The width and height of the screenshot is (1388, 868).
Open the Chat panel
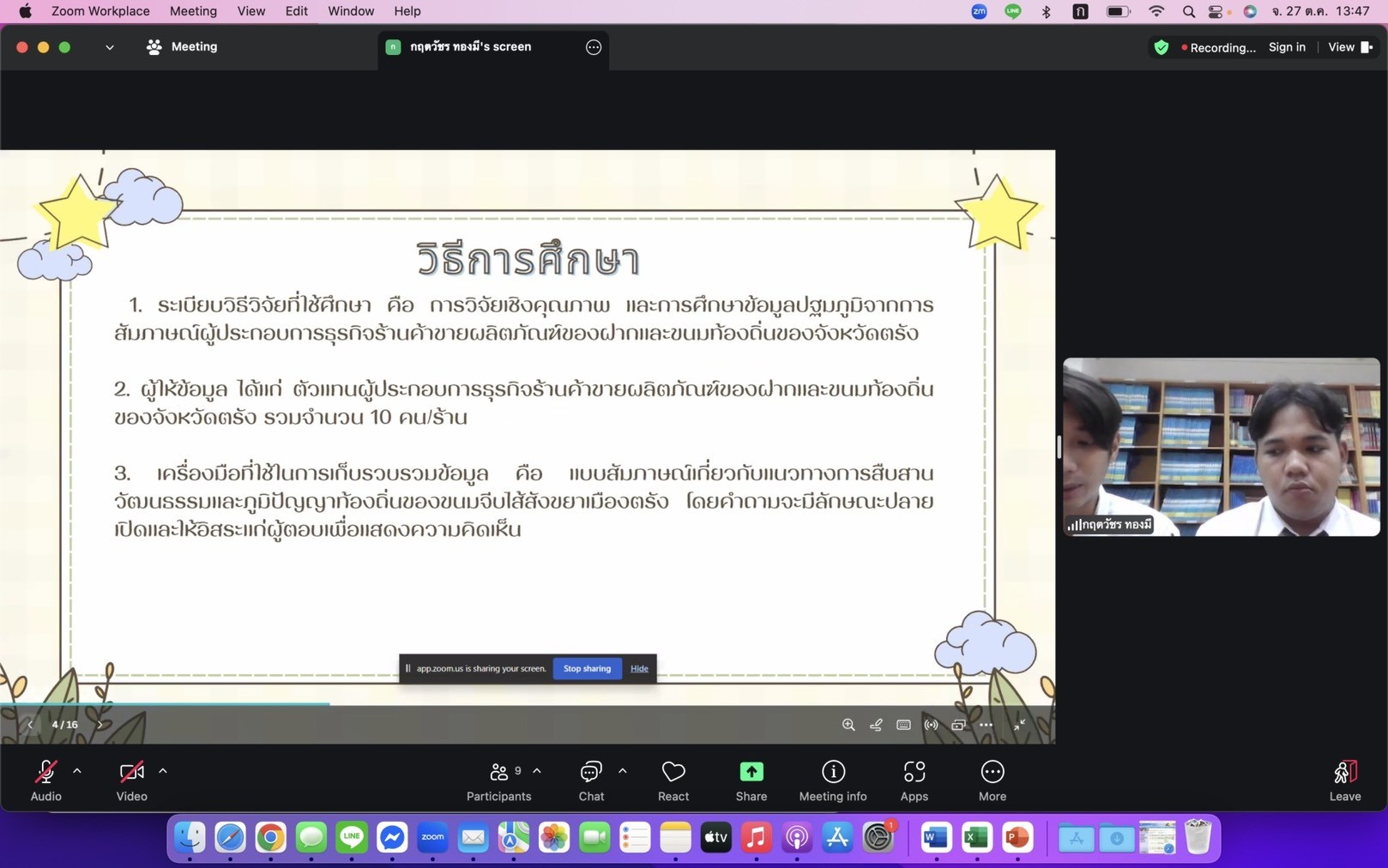pos(591,780)
